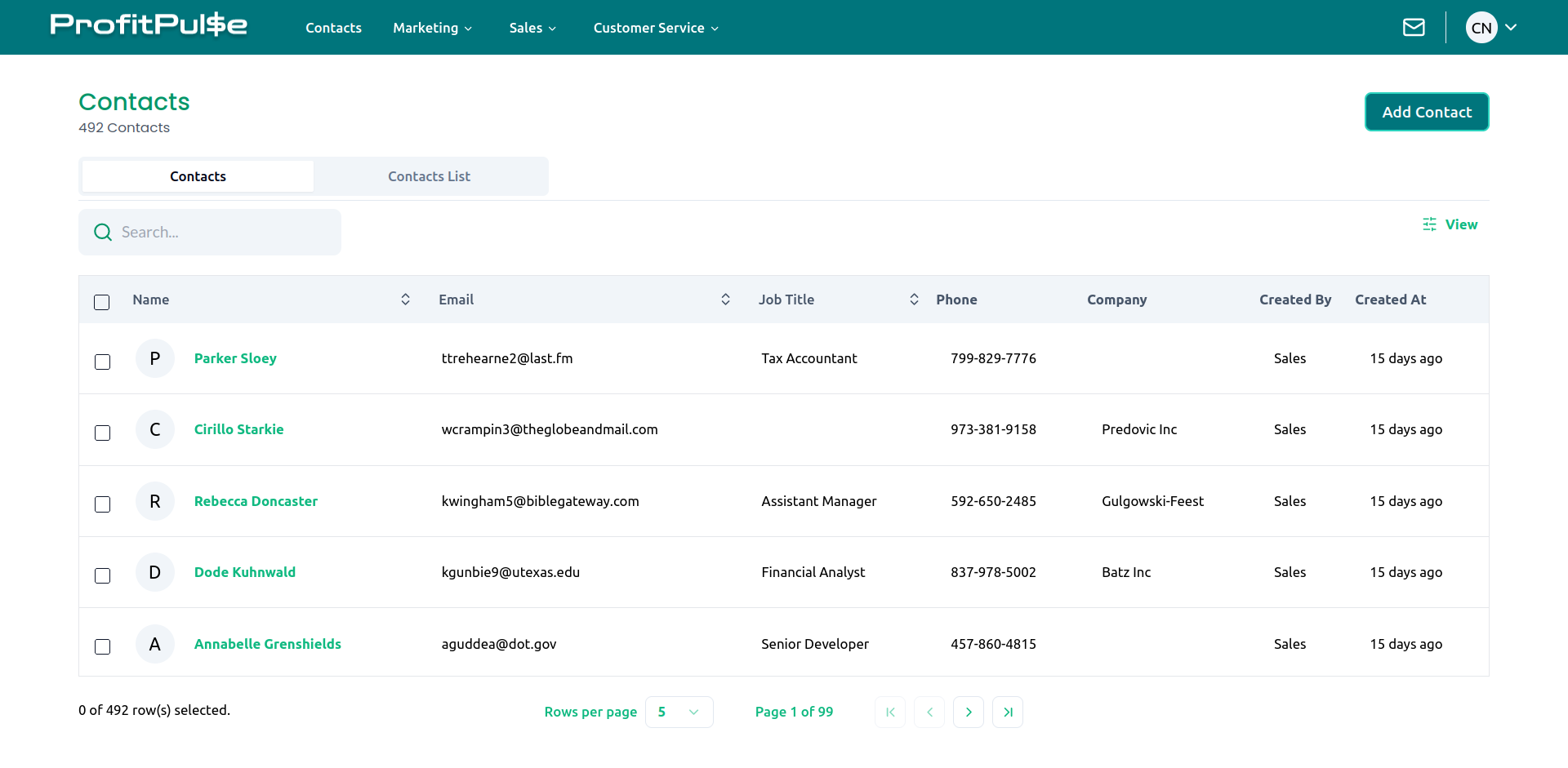The image size is (1568, 768).
Task: Sort by Job Title column arrows
Action: pyautogui.click(x=914, y=300)
